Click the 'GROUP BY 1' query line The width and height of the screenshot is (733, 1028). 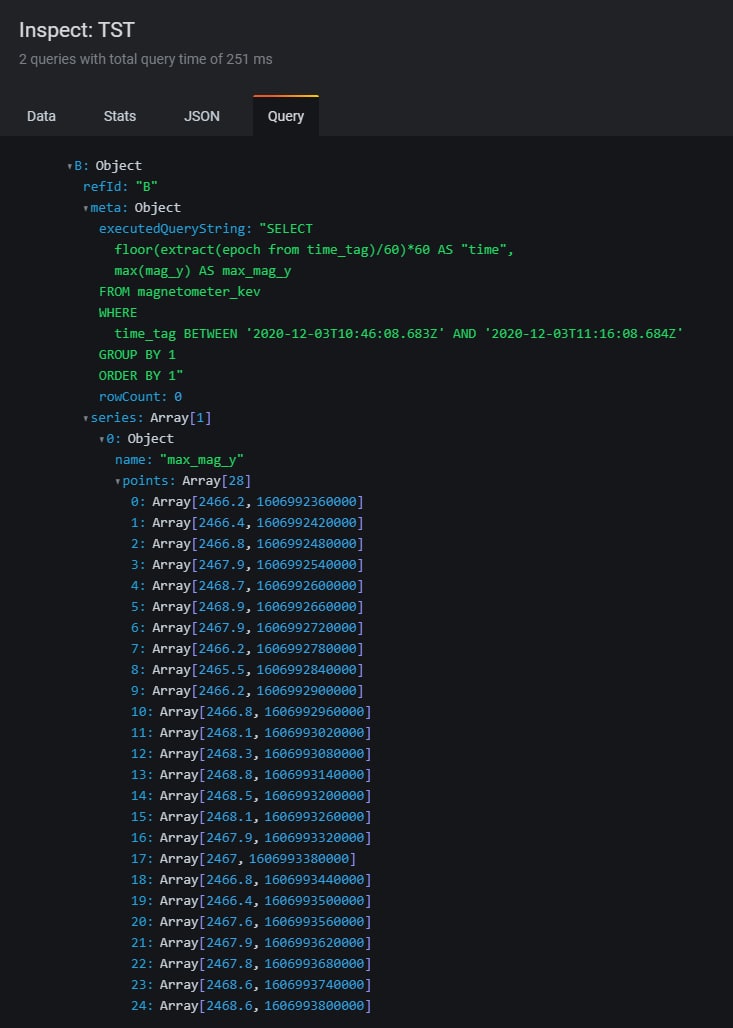point(137,355)
